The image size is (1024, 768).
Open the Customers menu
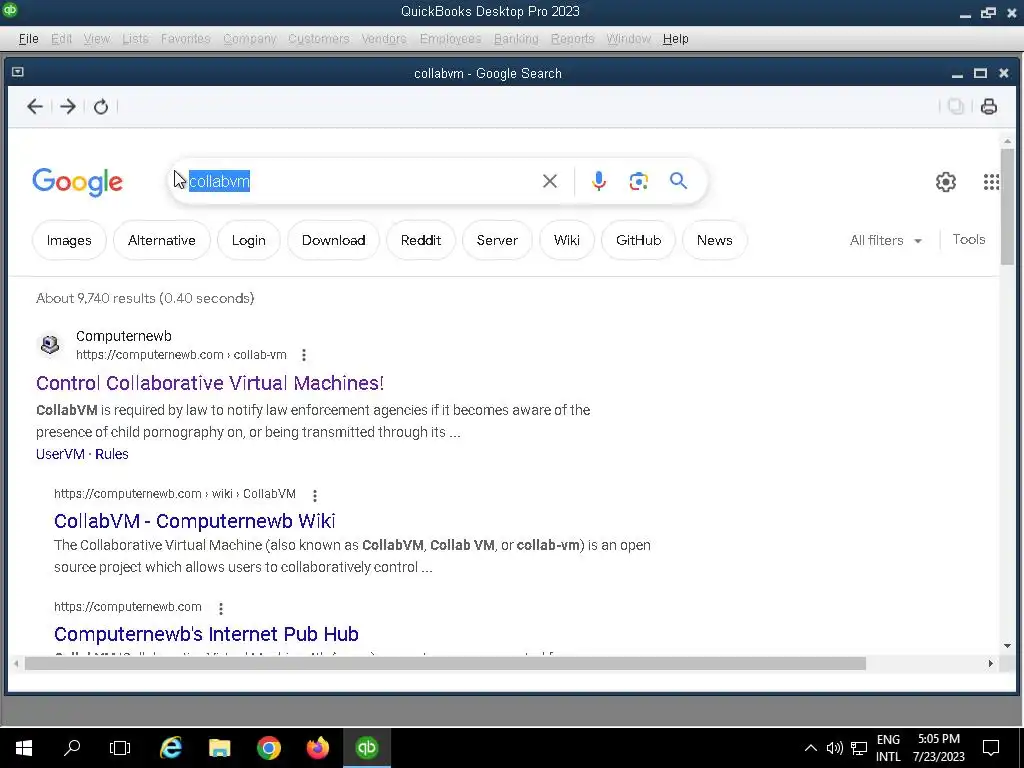[x=318, y=39]
